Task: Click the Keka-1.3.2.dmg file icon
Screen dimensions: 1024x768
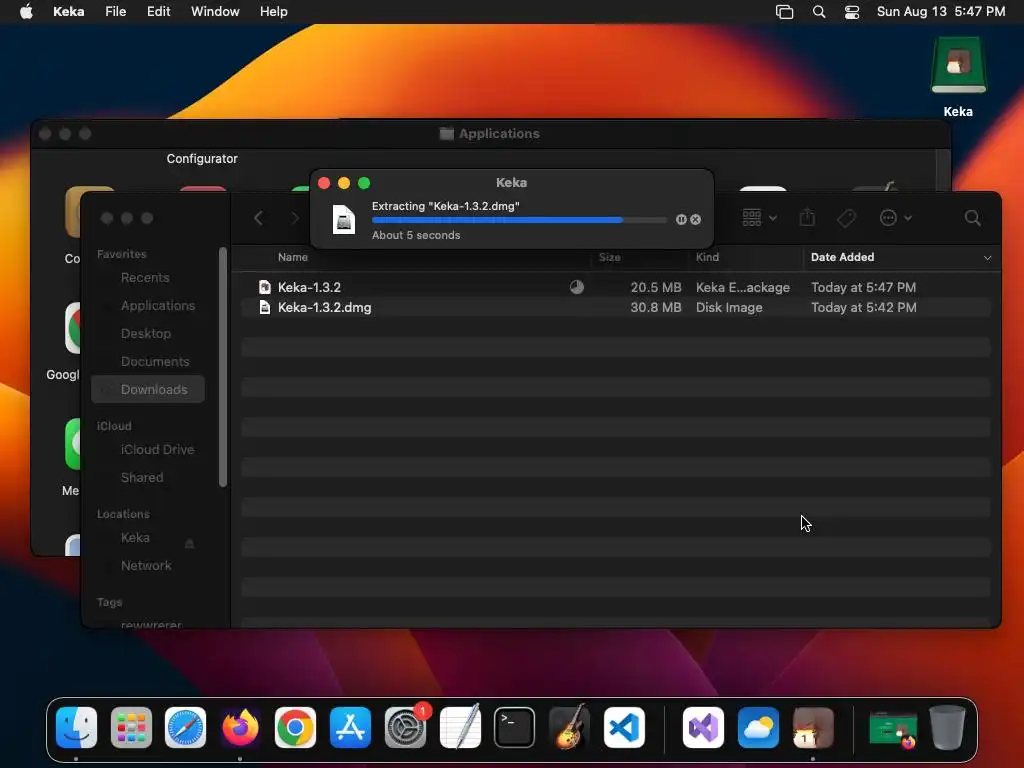Action: coord(264,308)
